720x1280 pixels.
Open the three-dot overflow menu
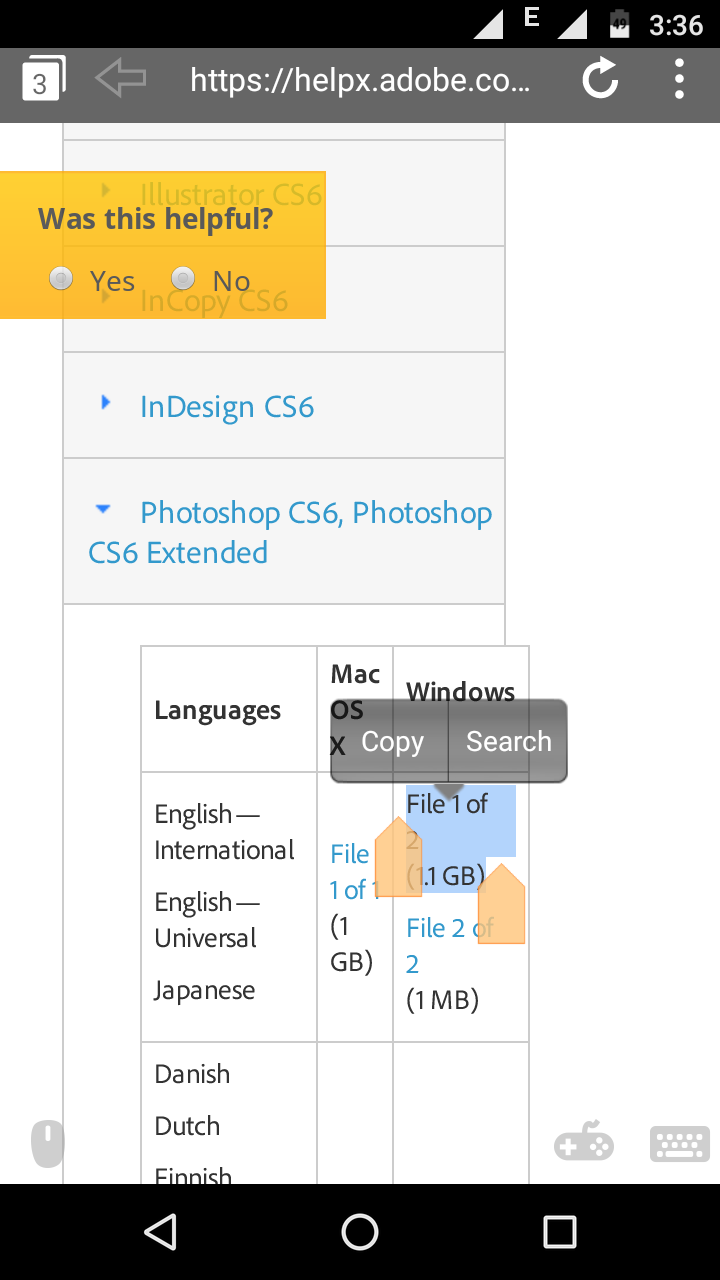click(x=679, y=79)
